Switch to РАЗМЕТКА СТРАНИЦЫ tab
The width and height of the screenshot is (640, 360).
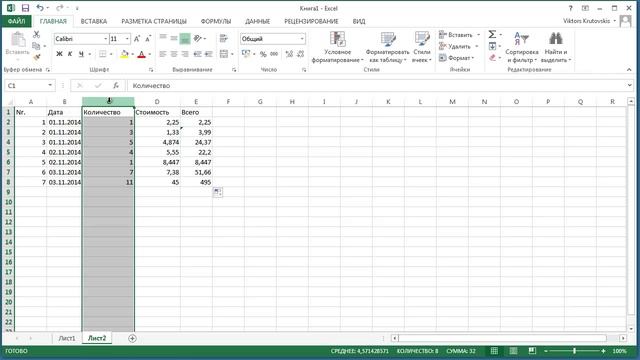click(x=154, y=21)
